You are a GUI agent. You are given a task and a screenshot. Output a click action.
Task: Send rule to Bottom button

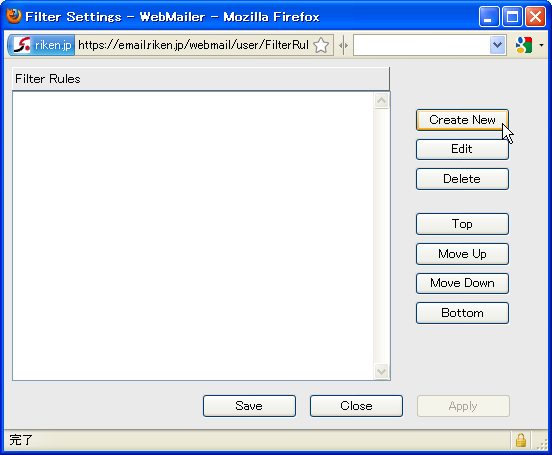[462, 313]
